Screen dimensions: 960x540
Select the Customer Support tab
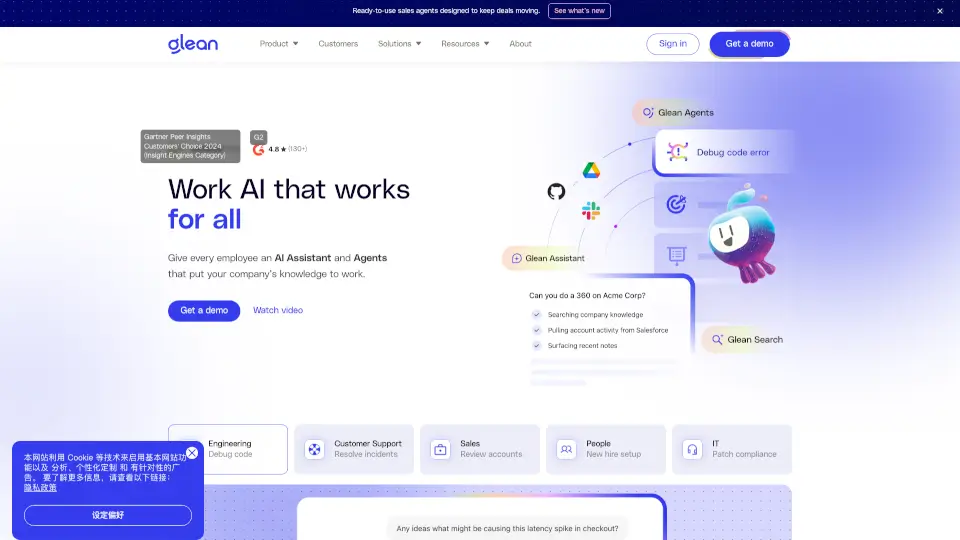click(354, 449)
